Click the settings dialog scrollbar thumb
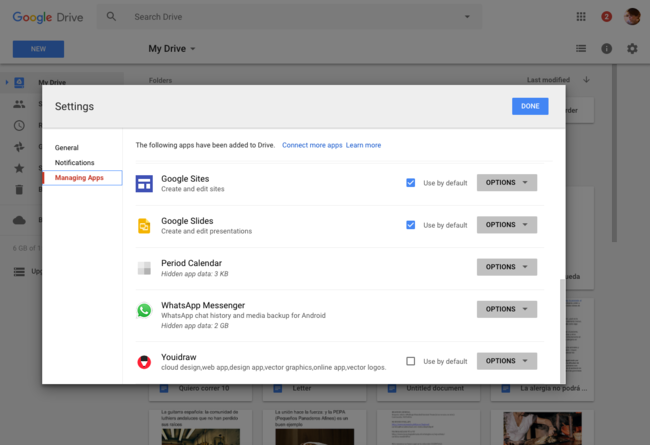Screen dimensions: 650x445 (563, 331)
